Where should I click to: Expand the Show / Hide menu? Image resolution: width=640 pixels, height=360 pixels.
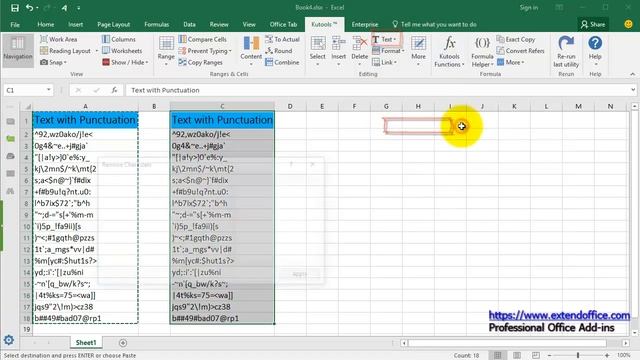click(125, 62)
